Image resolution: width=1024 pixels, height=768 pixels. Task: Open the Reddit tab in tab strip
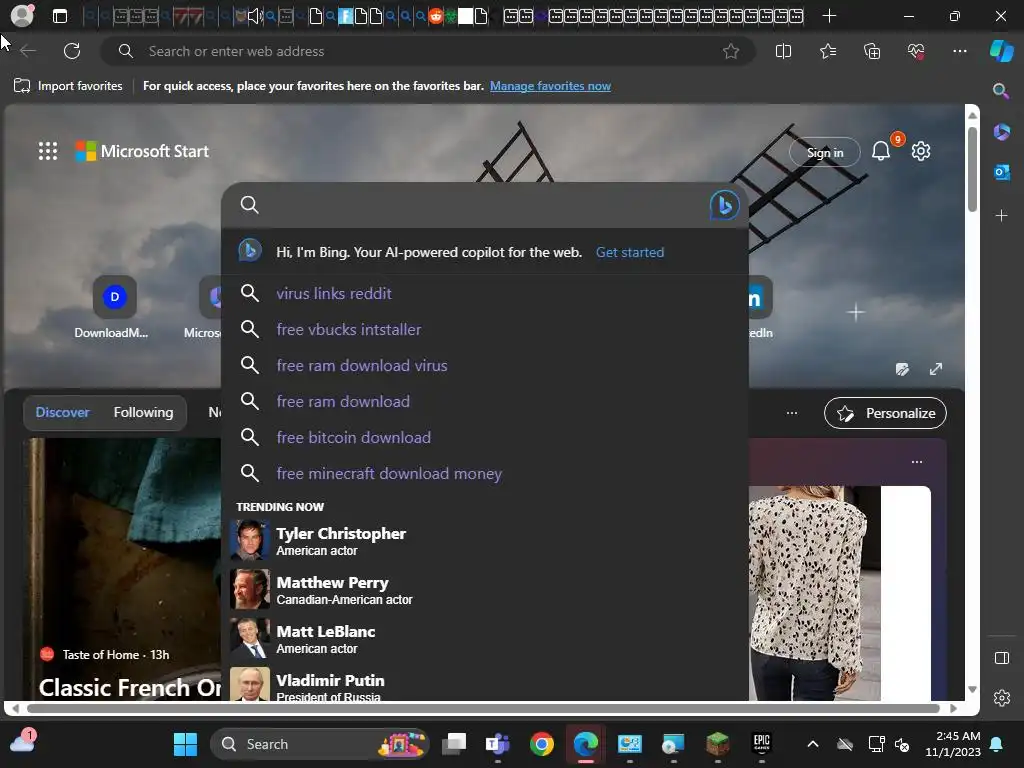pos(436,16)
